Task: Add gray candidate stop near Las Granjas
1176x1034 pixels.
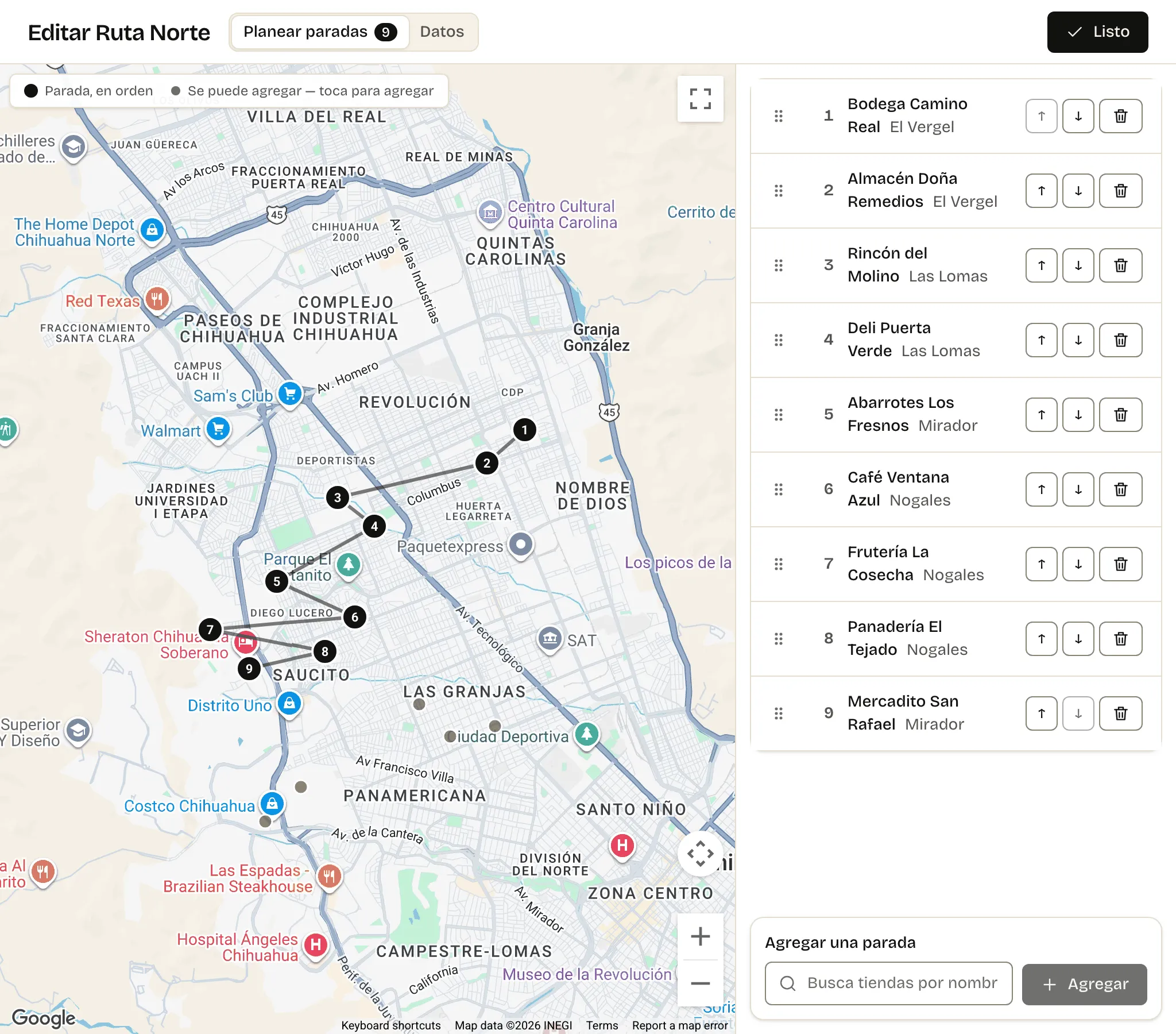Action: pos(419,704)
